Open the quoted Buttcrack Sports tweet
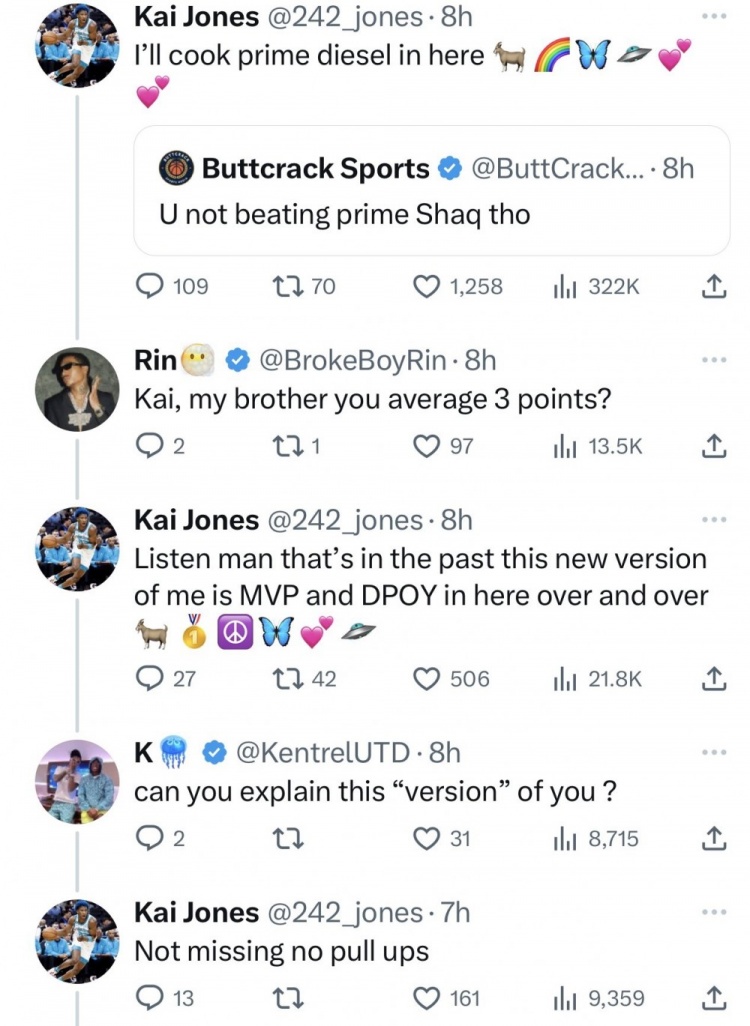The width and height of the screenshot is (750, 1026). click(431, 190)
